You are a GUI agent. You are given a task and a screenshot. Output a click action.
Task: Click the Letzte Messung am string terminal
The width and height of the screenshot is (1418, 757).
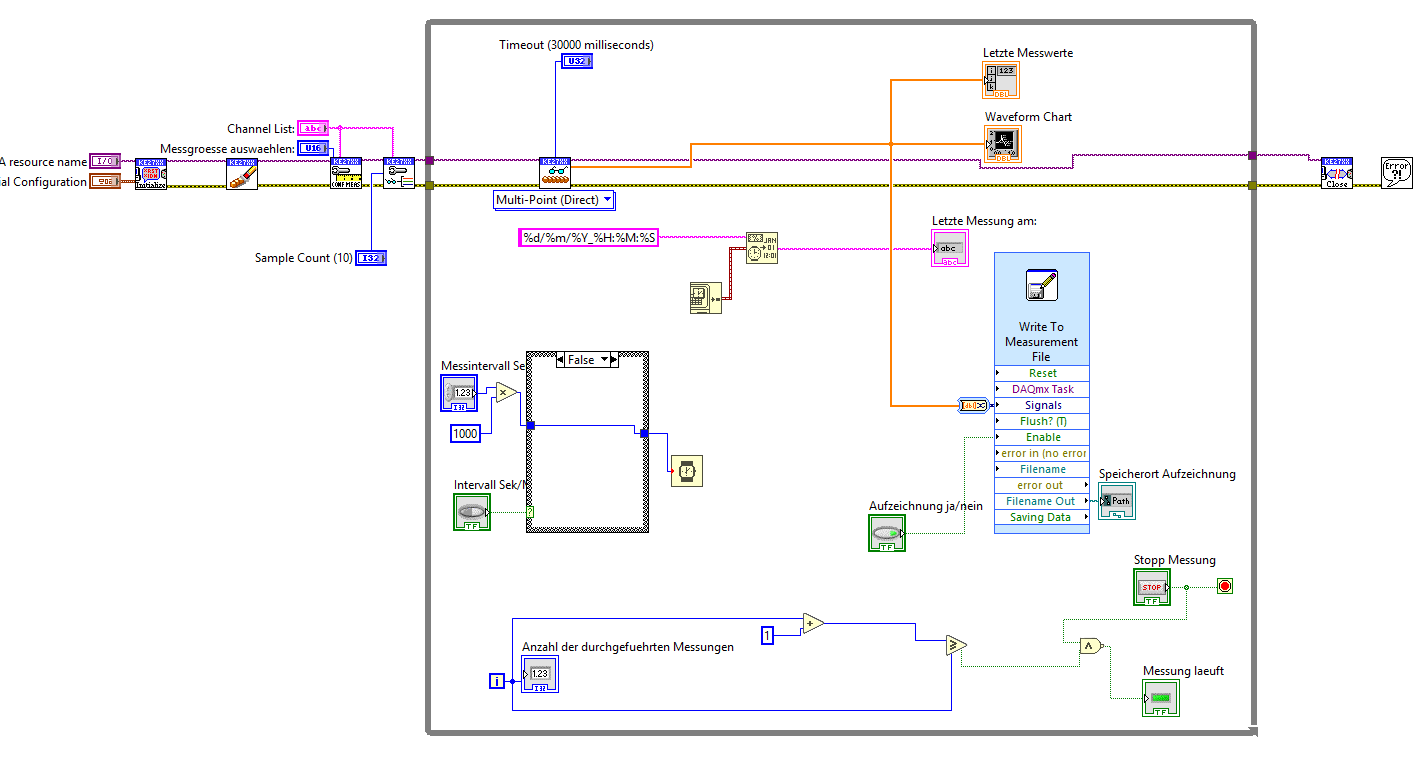click(950, 249)
